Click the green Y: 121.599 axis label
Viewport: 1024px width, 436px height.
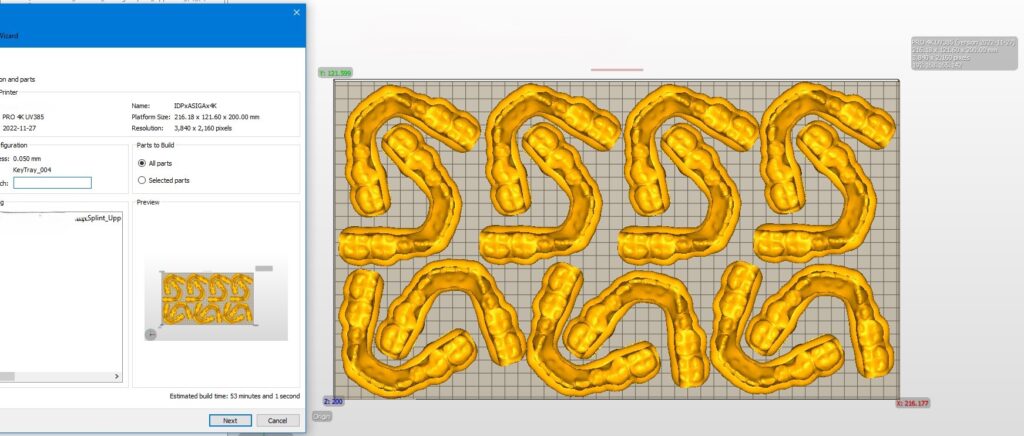click(x=335, y=73)
